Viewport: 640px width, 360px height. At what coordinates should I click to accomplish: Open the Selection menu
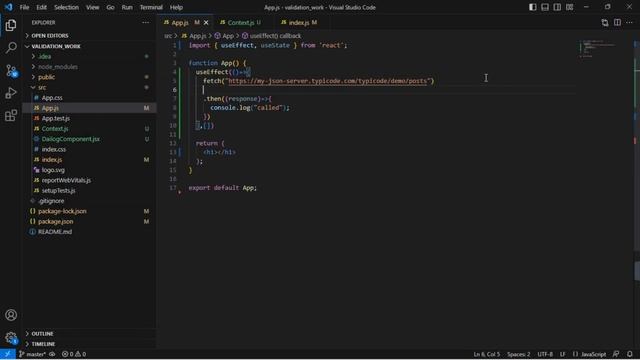66,7
